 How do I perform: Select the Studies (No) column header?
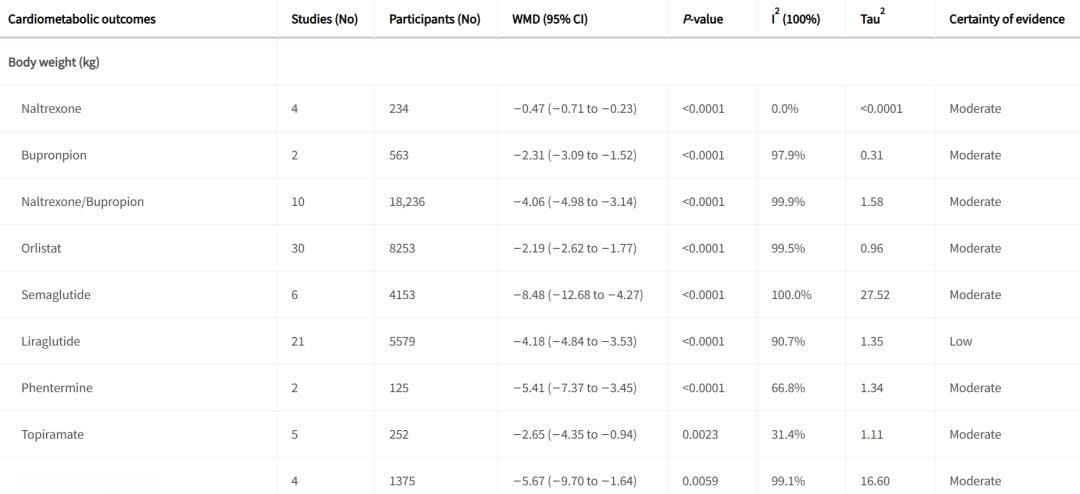pos(324,19)
